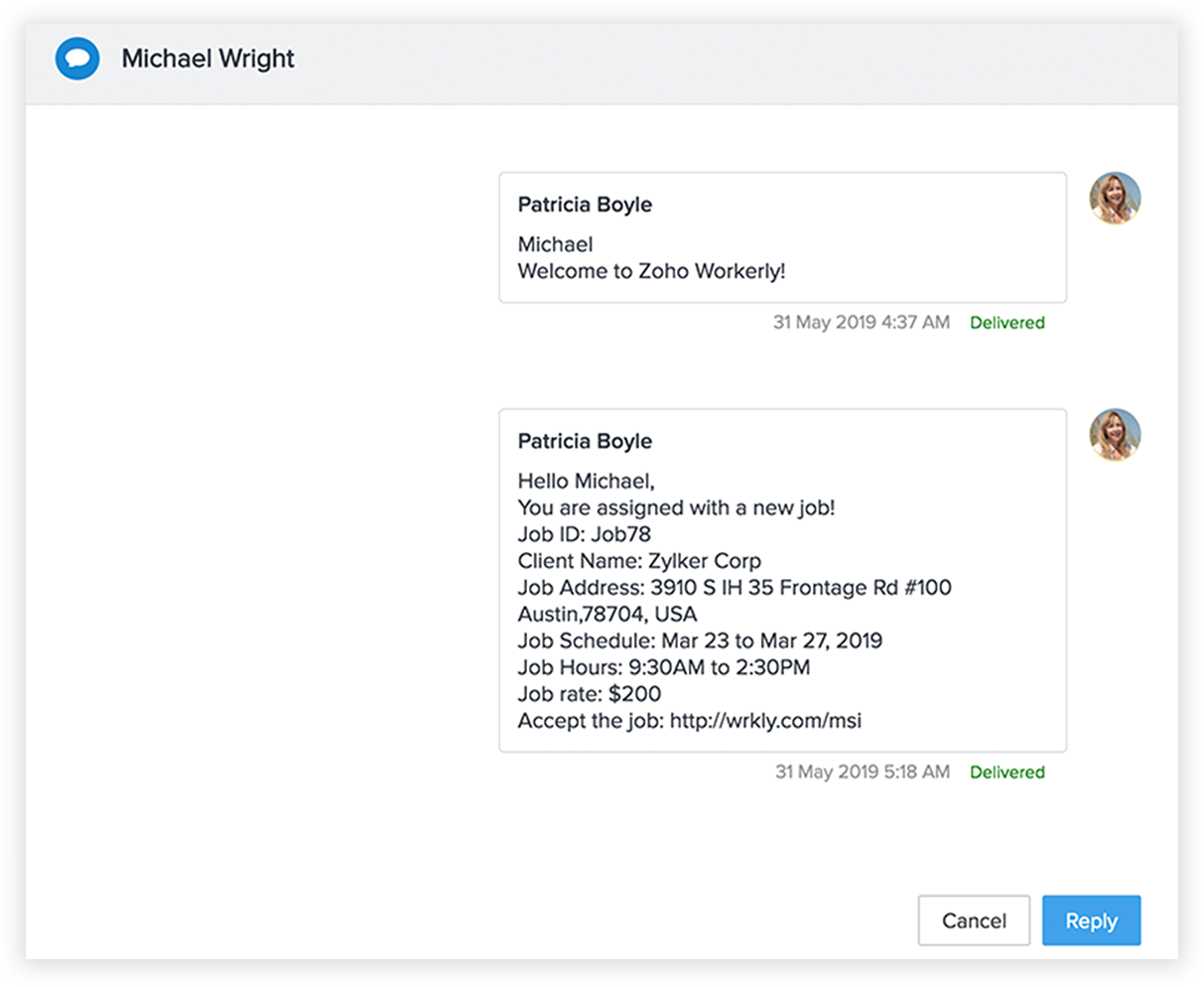Click Patricia Boyle's avatar beside welcome message
Screen dimensions: 1204x987
[1115, 198]
